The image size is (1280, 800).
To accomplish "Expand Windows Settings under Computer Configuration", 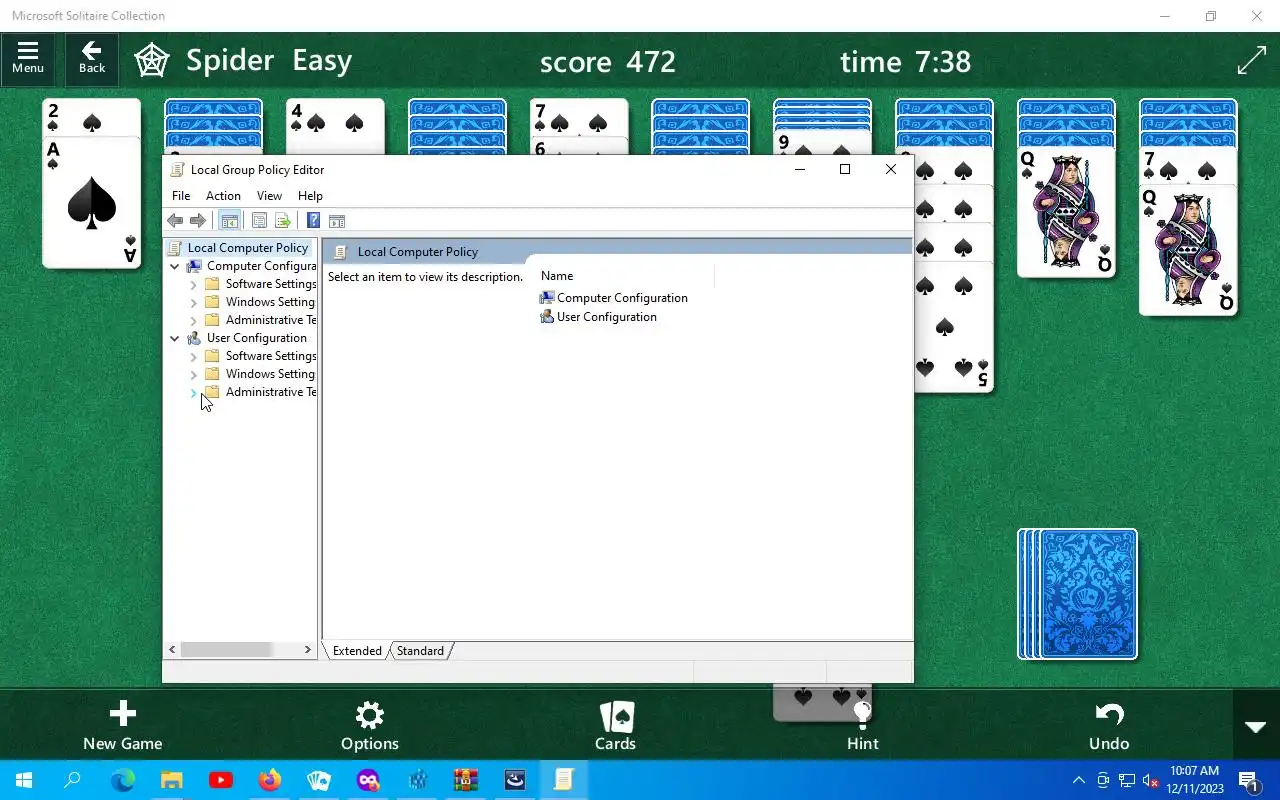I will [x=194, y=302].
